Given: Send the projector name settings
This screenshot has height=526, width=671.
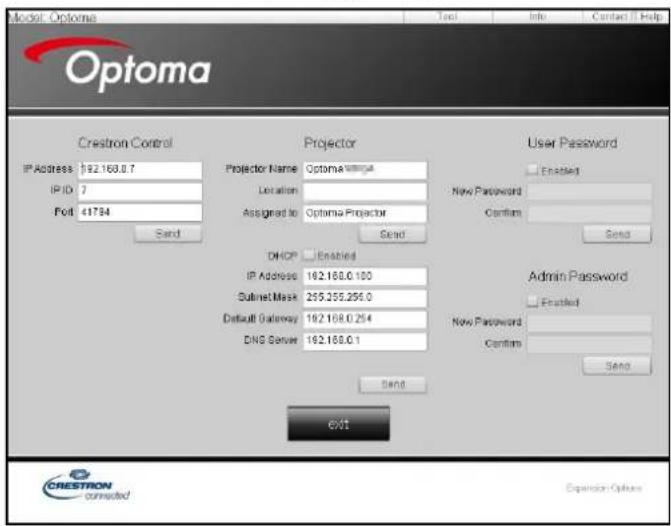Looking at the screenshot, I should point(392,234).
